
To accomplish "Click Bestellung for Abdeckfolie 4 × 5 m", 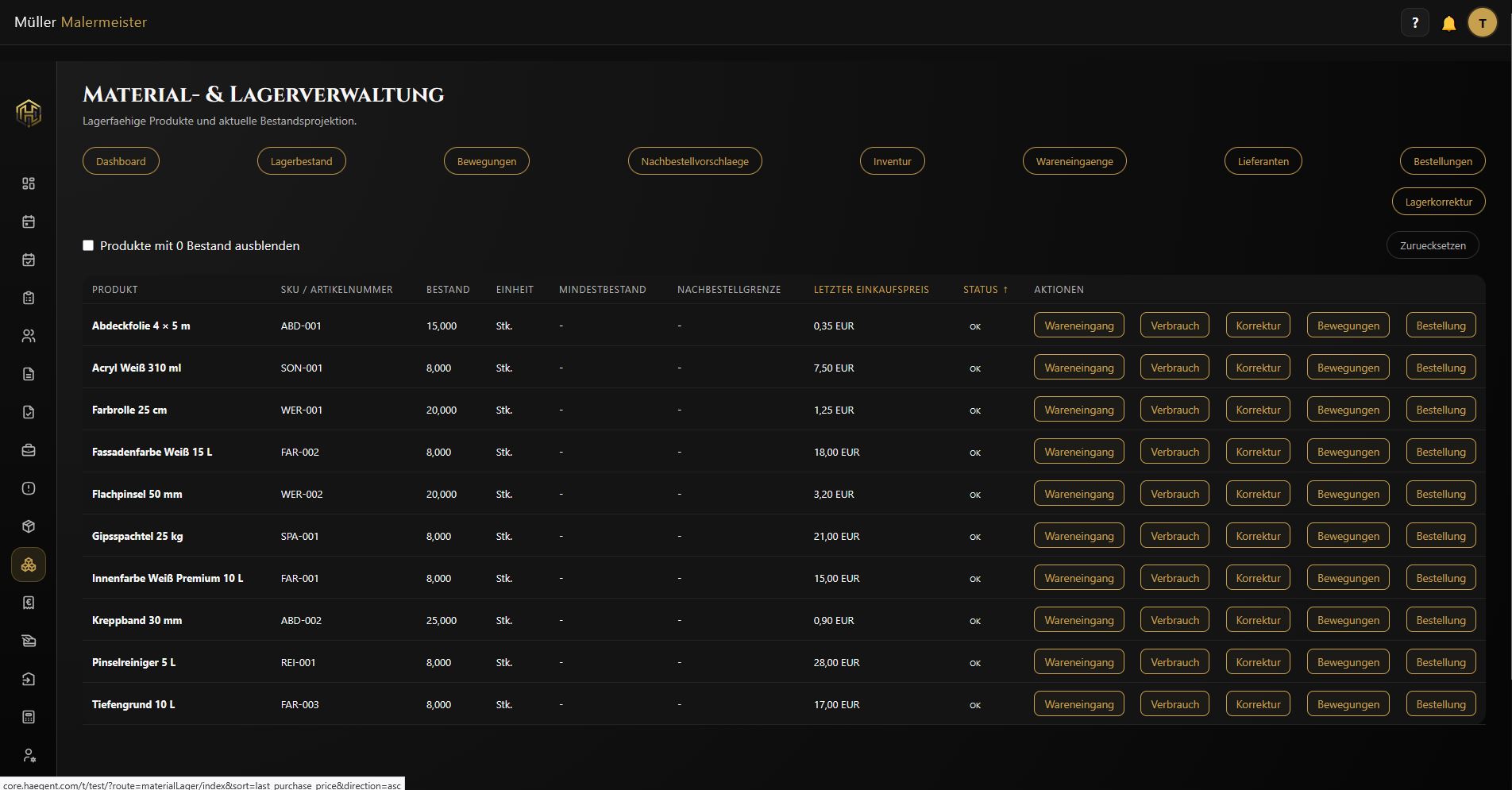I will [1441, 326].
